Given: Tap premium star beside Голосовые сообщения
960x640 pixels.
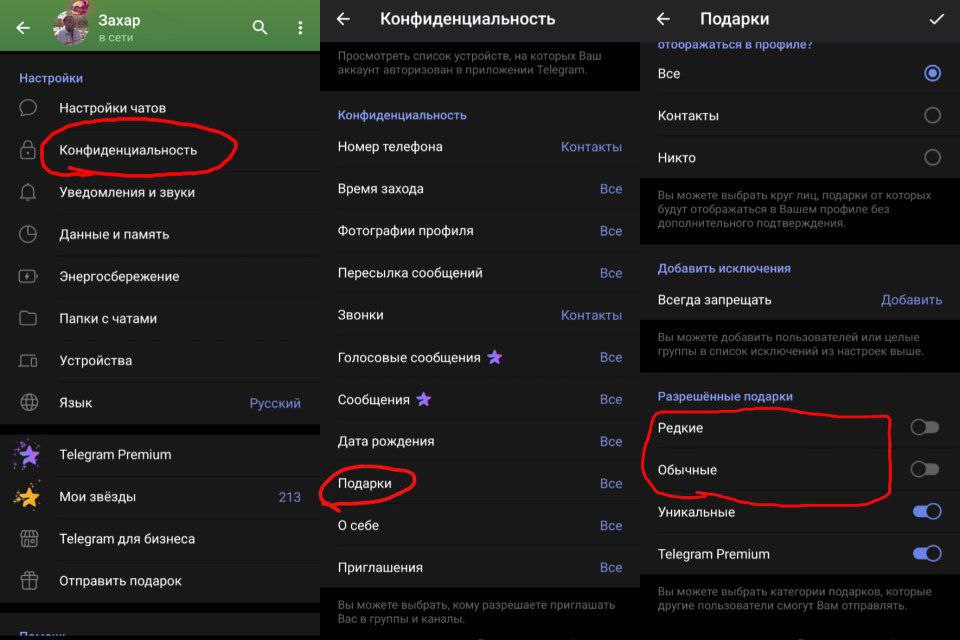Looking at the screenshot, I should [x=495, y=357].
